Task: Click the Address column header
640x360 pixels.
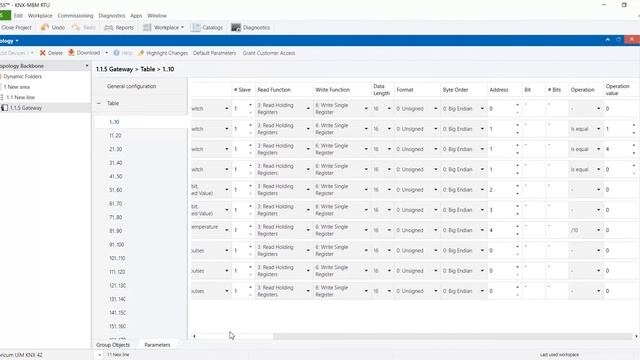Action: [499, 90]
